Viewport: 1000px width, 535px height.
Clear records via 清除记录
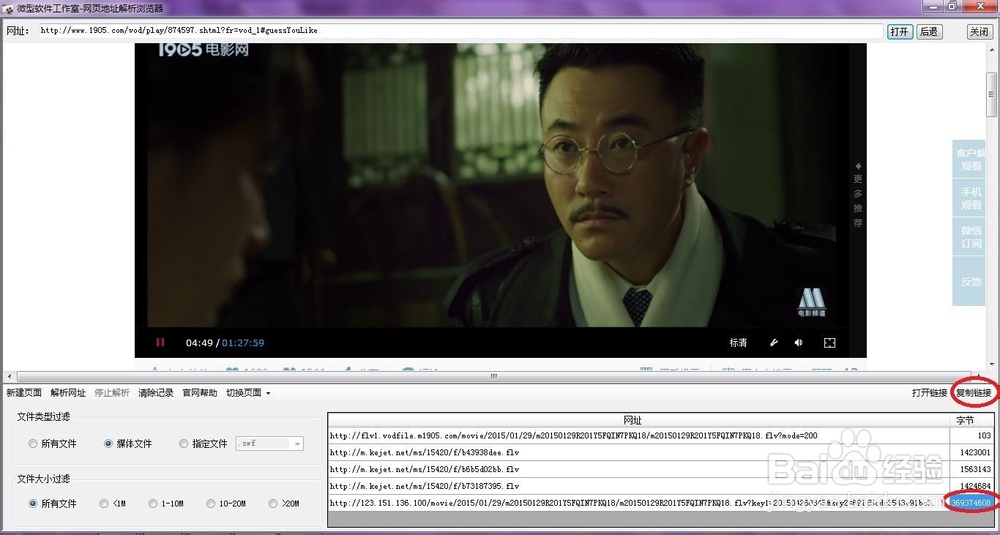click(156, 393)
